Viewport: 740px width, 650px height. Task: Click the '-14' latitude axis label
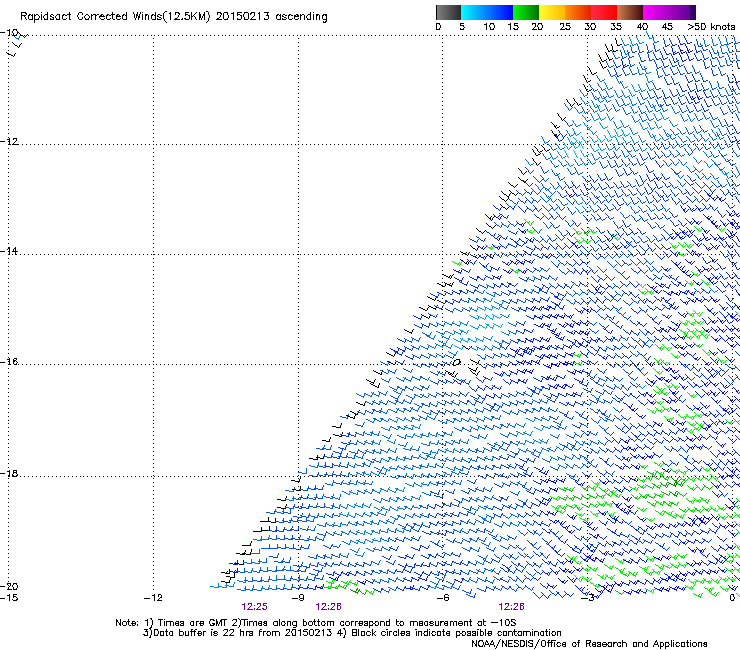pos(9,251)
